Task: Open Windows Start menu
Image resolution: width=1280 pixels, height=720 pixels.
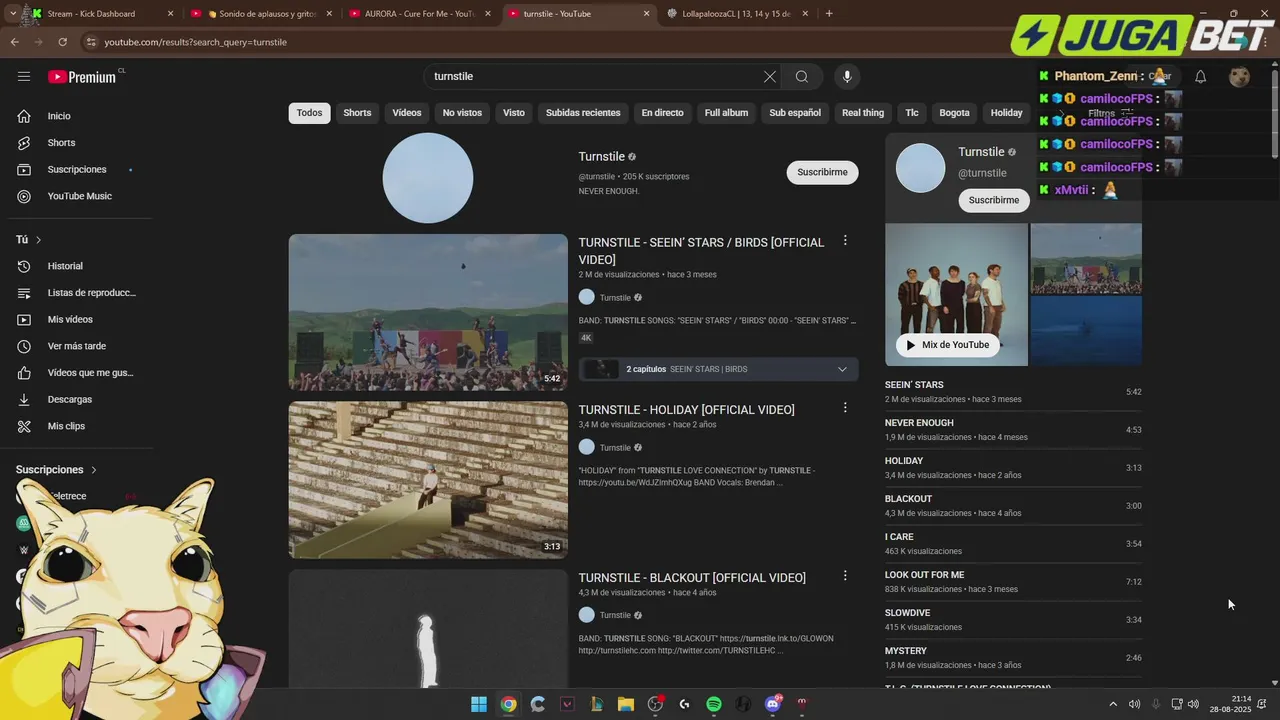Action: click(x=479, y=704)
